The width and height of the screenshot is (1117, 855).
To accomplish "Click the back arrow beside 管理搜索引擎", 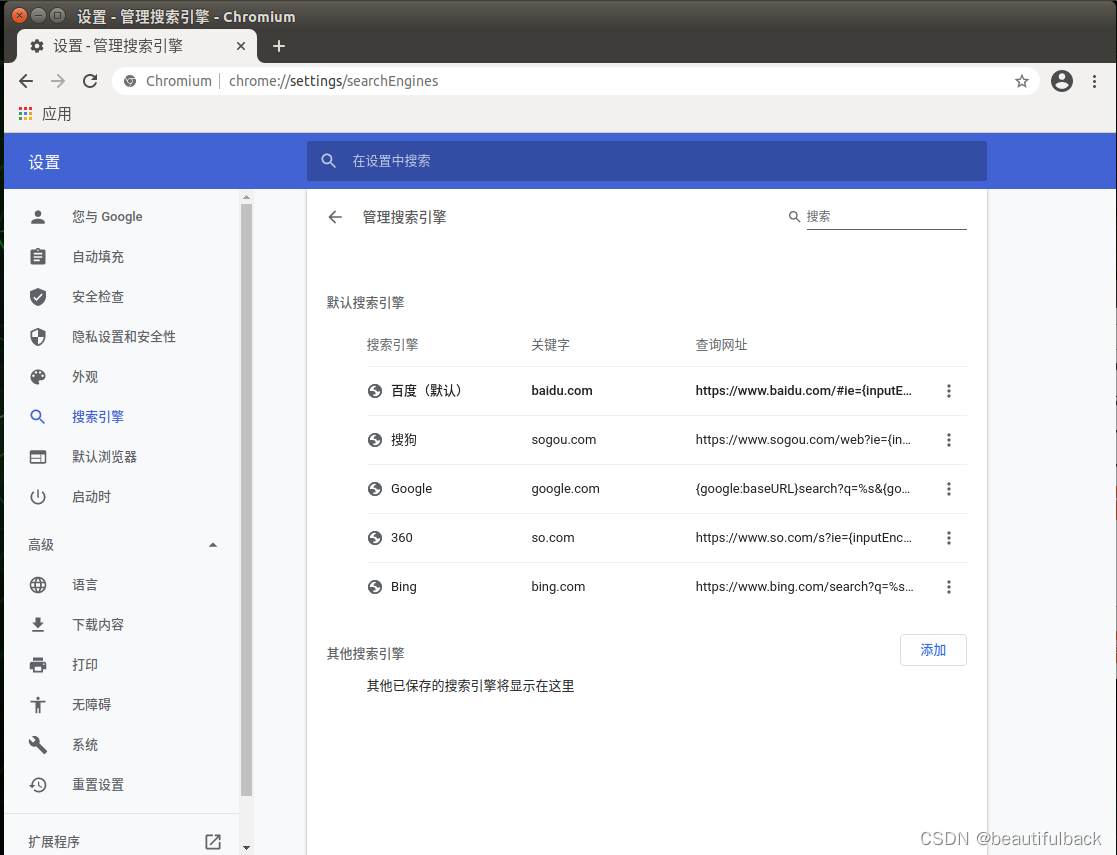I will (335, 217).
